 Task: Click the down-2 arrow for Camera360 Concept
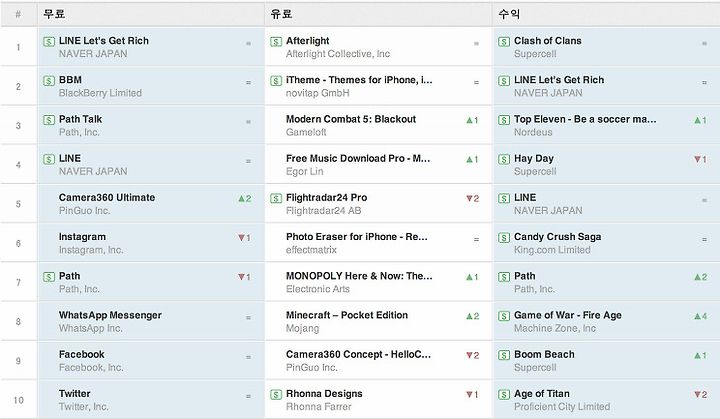click(x=472, y=355)
